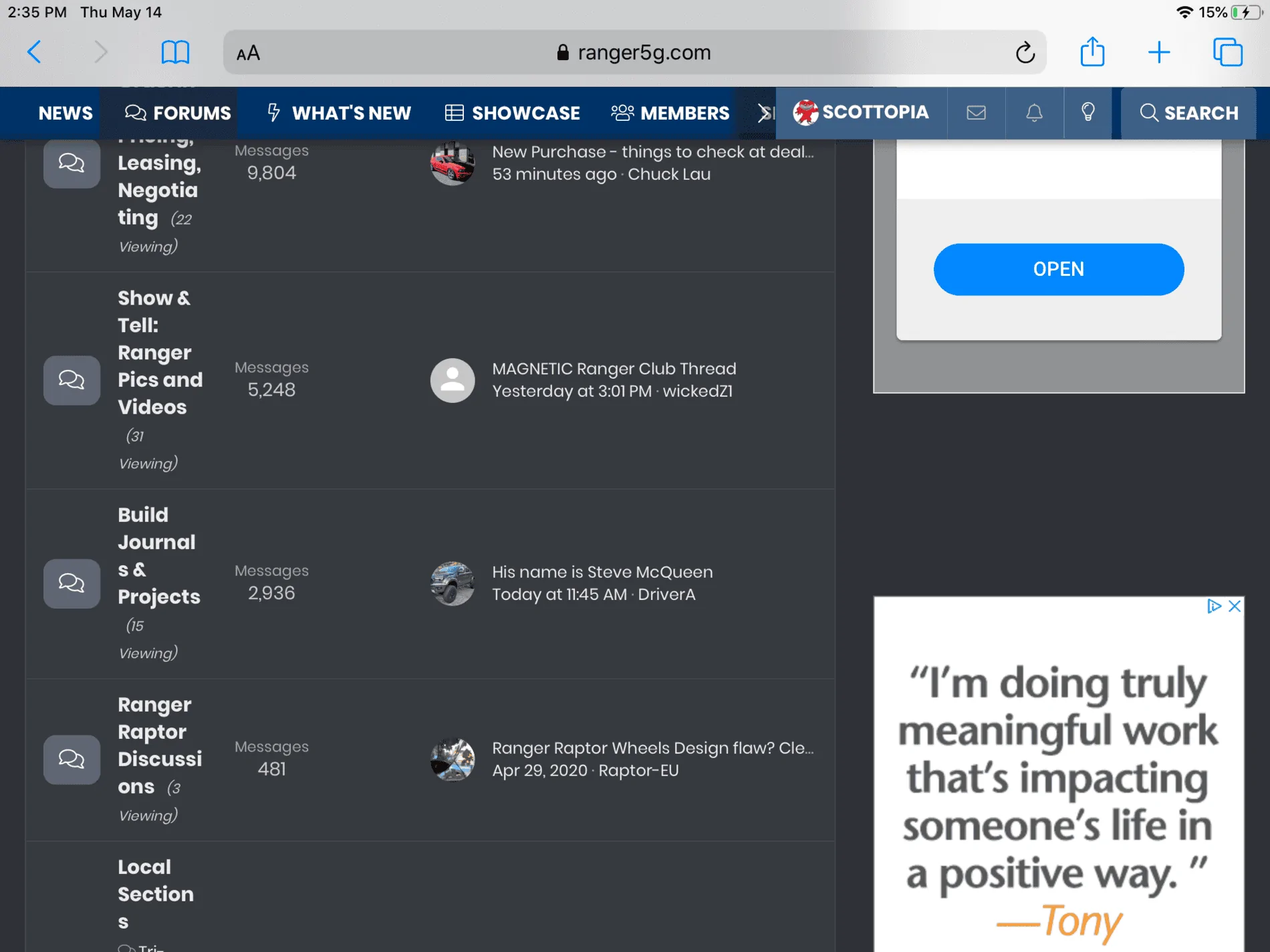This screenshot has height=952, width=1270.
Task: Open the SEARCH button
Action: point(1188,113)
